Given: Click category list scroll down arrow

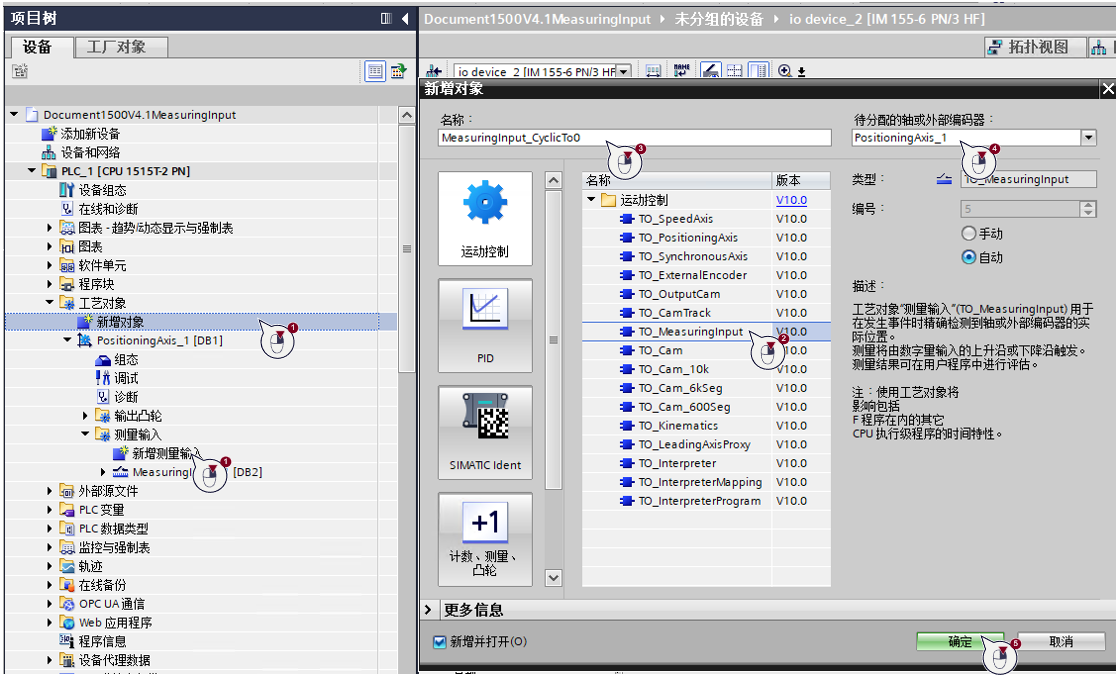Looking at the screenshot, I should 553,577.
